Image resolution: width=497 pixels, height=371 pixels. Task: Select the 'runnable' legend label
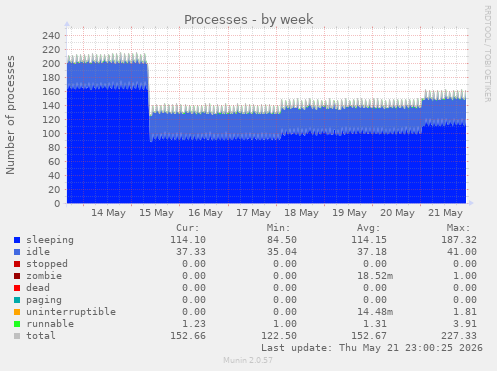pyautogui.click(x=50, y=324)
